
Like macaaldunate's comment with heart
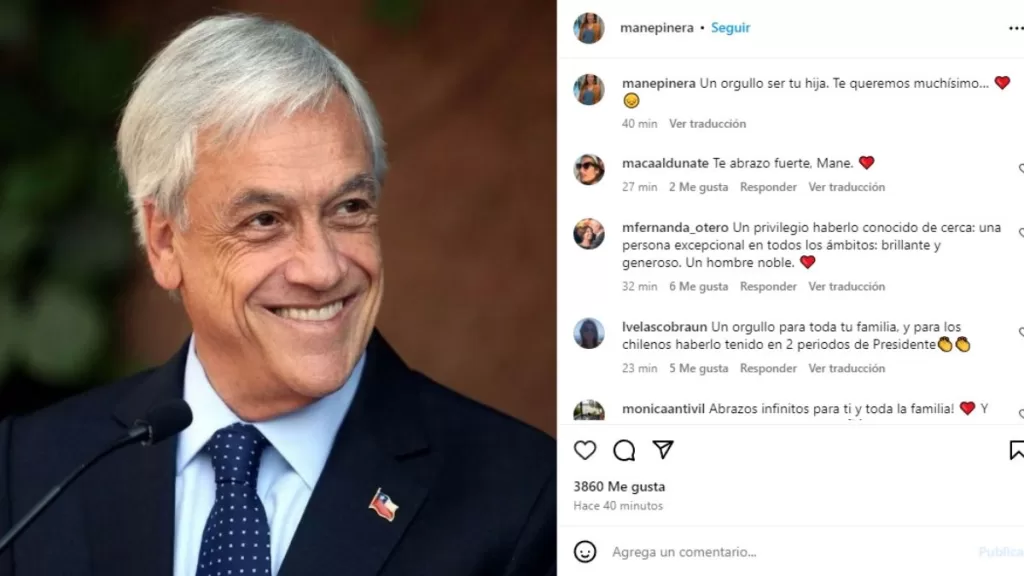tap(1021, 168)
